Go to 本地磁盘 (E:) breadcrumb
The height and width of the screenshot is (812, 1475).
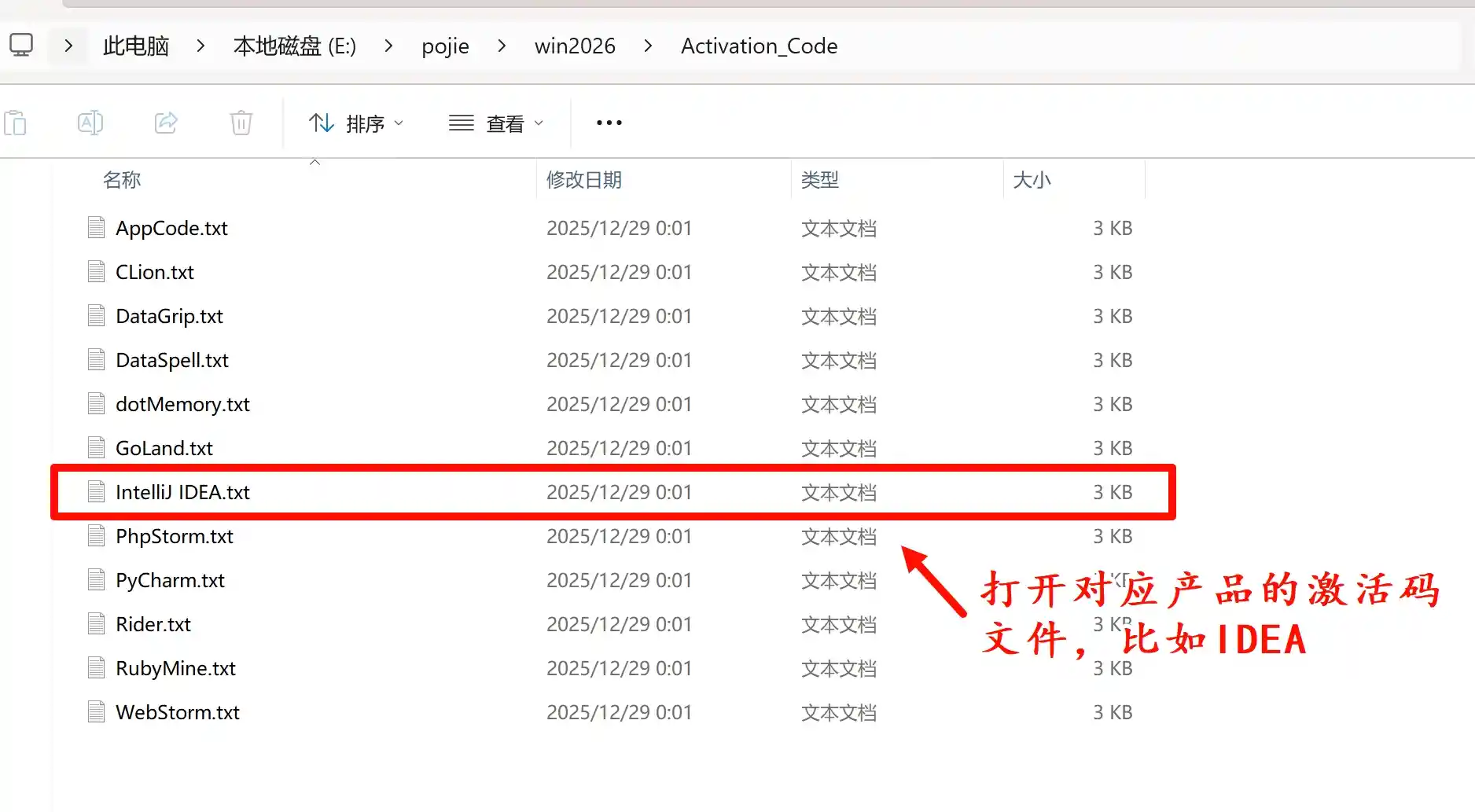pyautogui.click(x=295, y=46)
